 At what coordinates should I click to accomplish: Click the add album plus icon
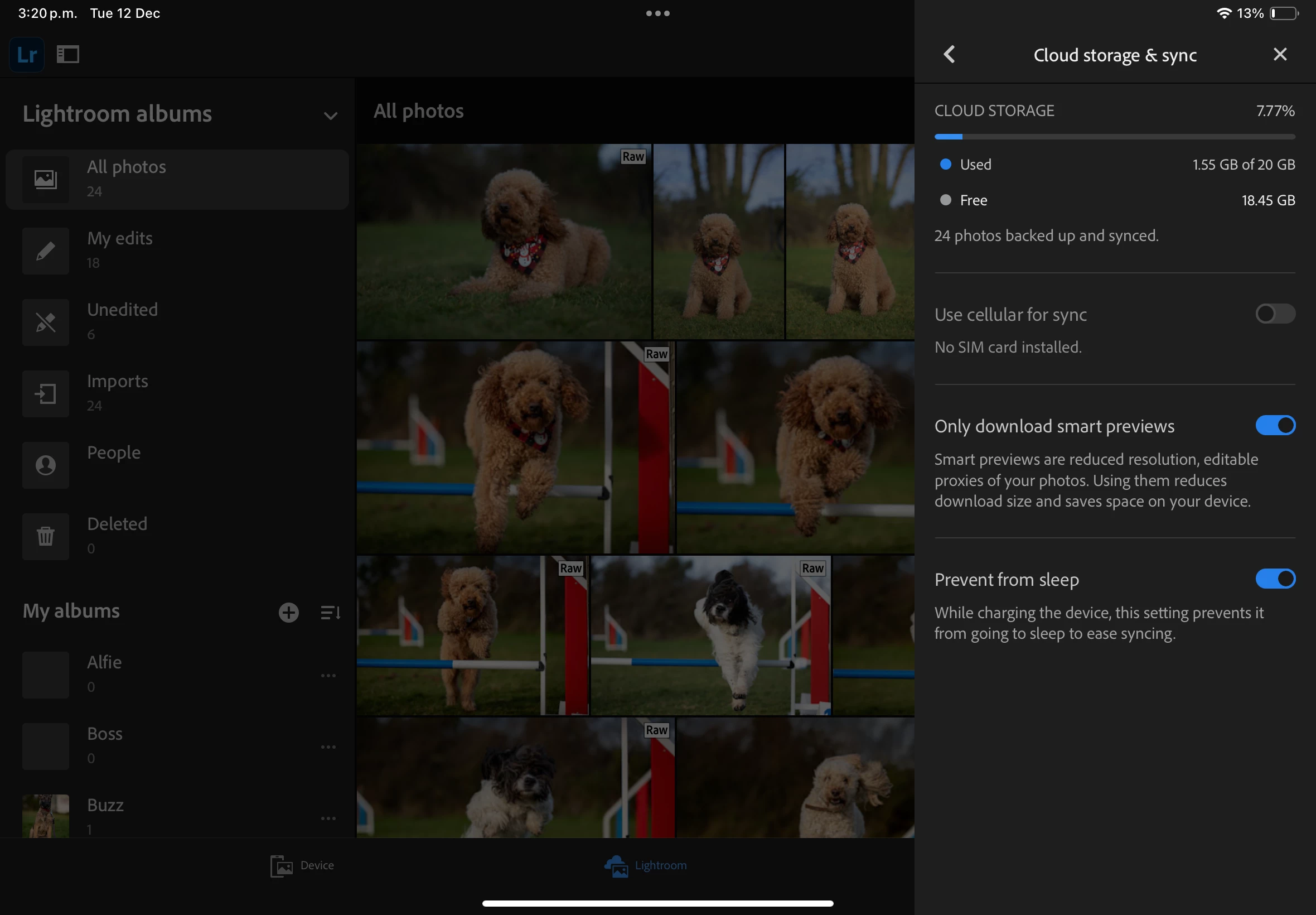coord(288,612)
